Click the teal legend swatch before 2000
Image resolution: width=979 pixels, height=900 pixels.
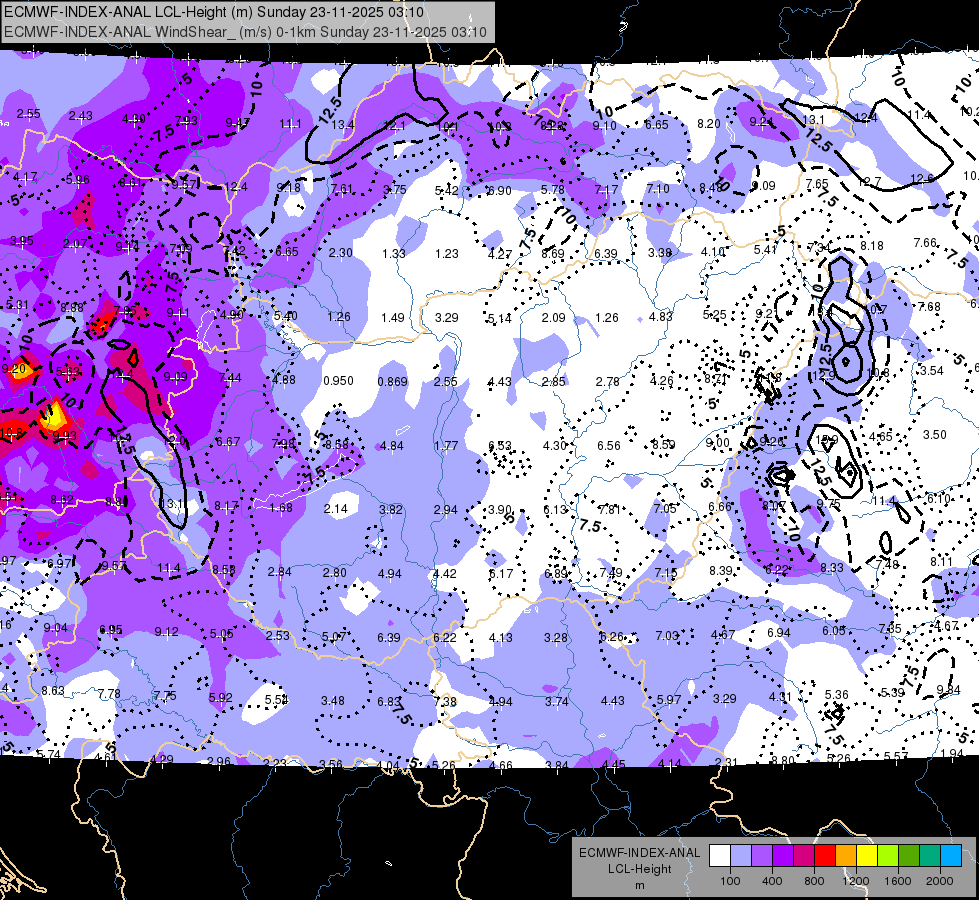[930, 856]
